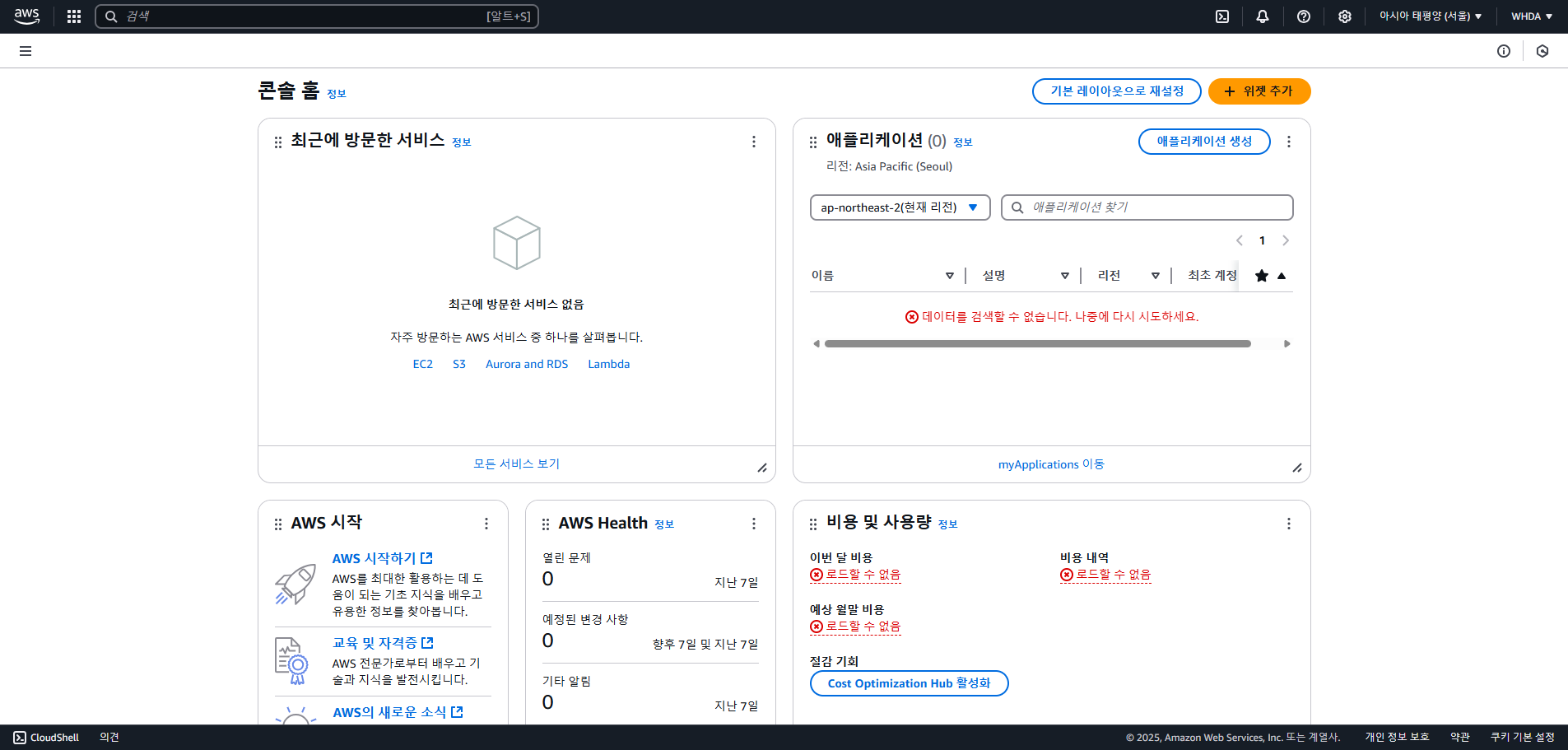Click the top search field 검색

pyautogui.click(x=317, y=16)
